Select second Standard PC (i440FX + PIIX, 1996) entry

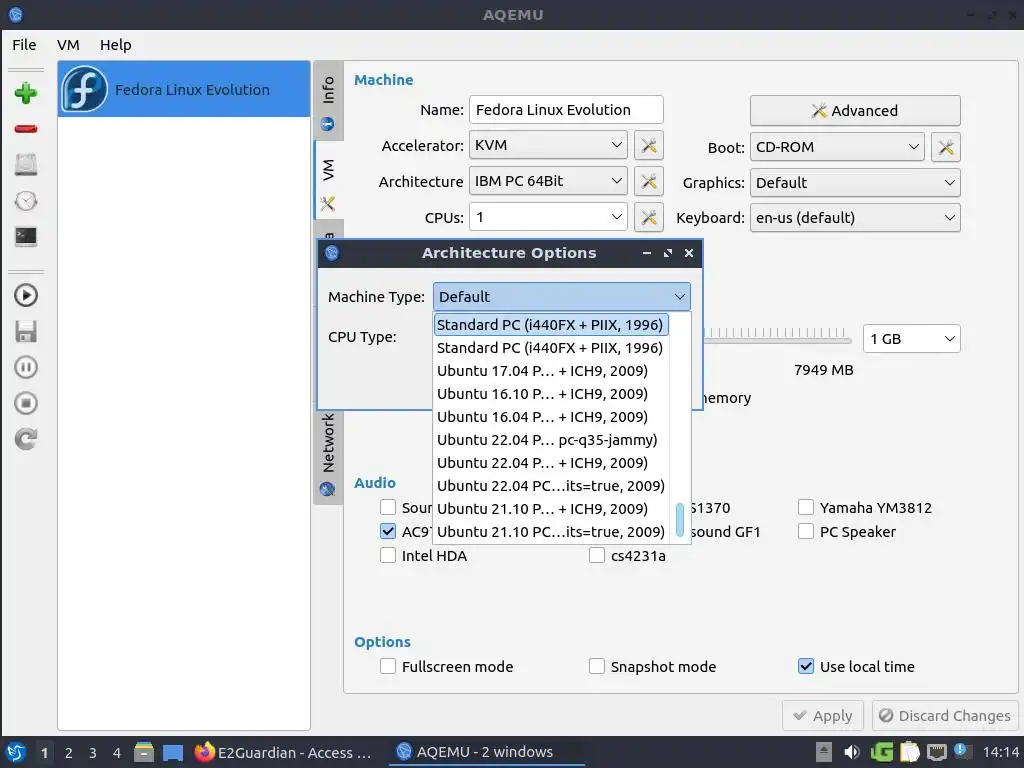point(551,347)
